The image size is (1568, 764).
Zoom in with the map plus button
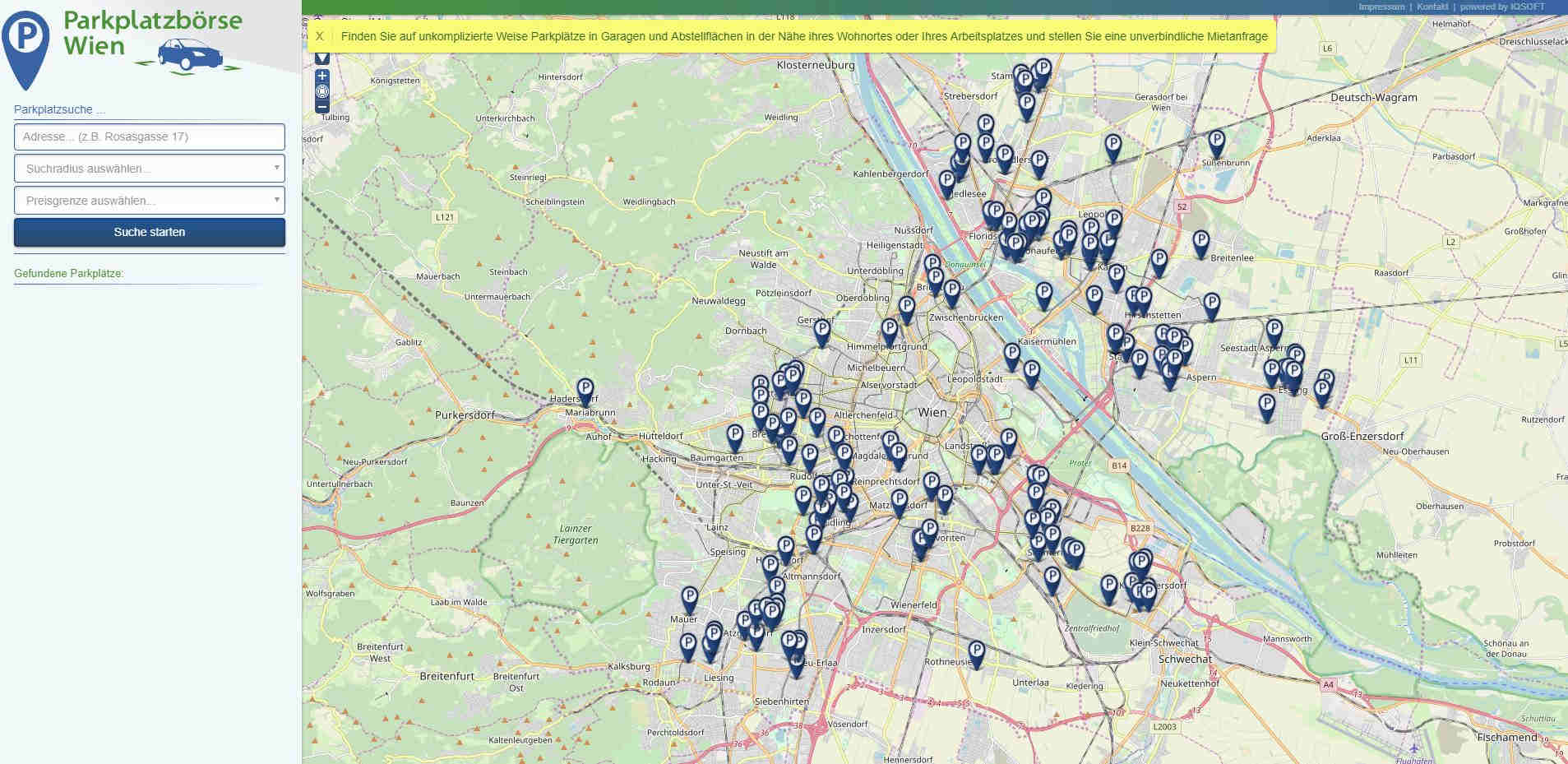coord(322,76)
